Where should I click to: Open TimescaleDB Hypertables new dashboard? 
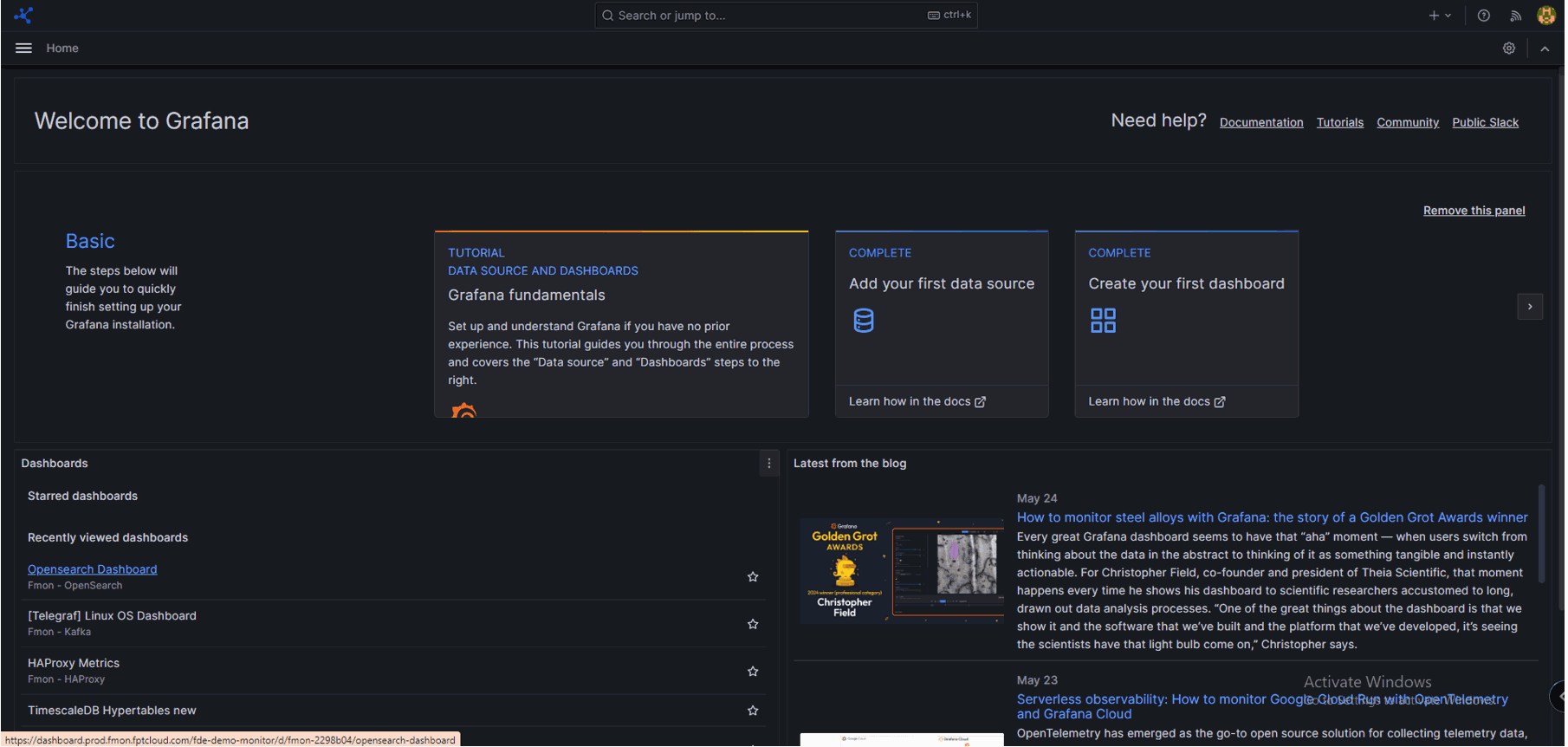coord(112,711)
